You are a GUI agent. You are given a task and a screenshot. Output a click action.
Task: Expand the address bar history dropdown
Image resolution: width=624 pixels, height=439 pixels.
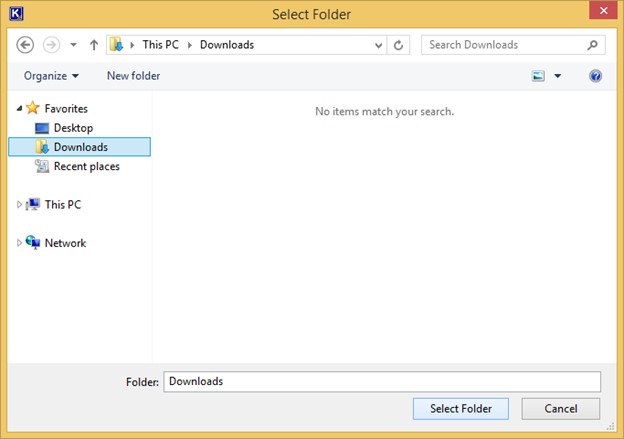(378, 45)
